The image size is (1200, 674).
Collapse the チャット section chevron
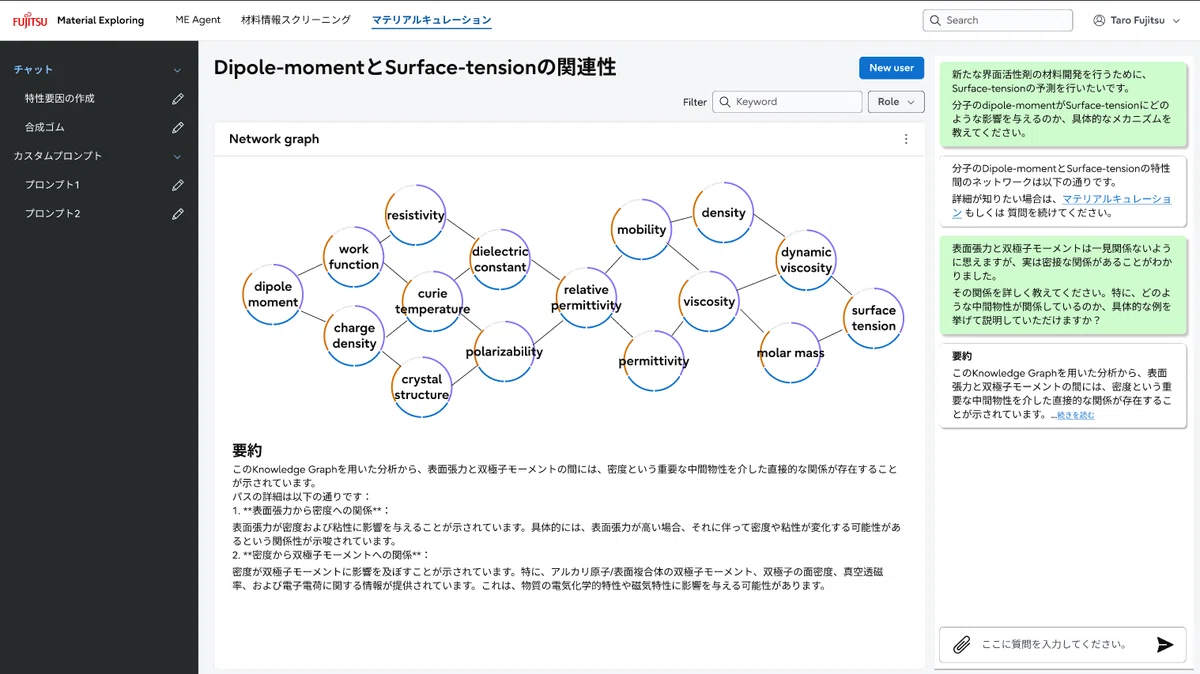click(x=178, y=70)
